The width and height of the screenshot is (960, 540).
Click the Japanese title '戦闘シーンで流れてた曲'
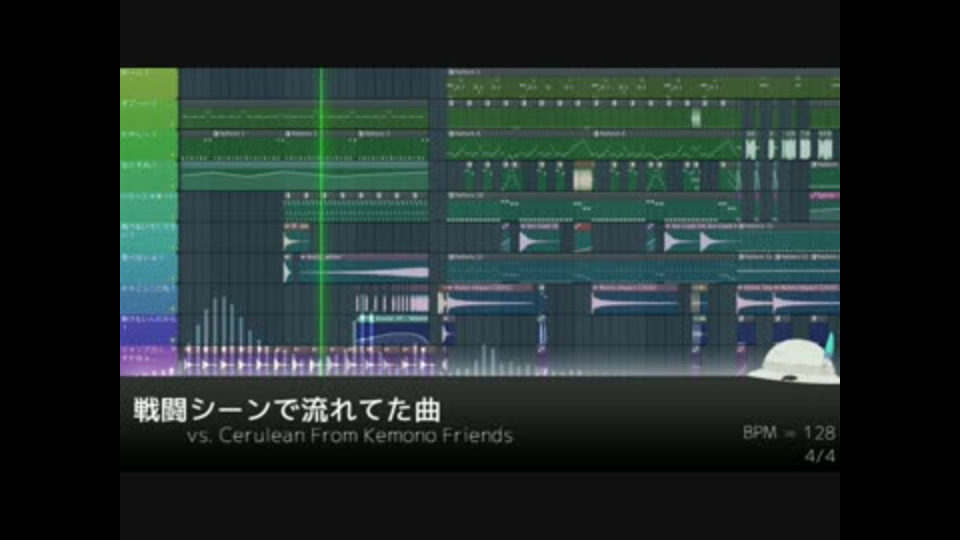pos(287,410)
